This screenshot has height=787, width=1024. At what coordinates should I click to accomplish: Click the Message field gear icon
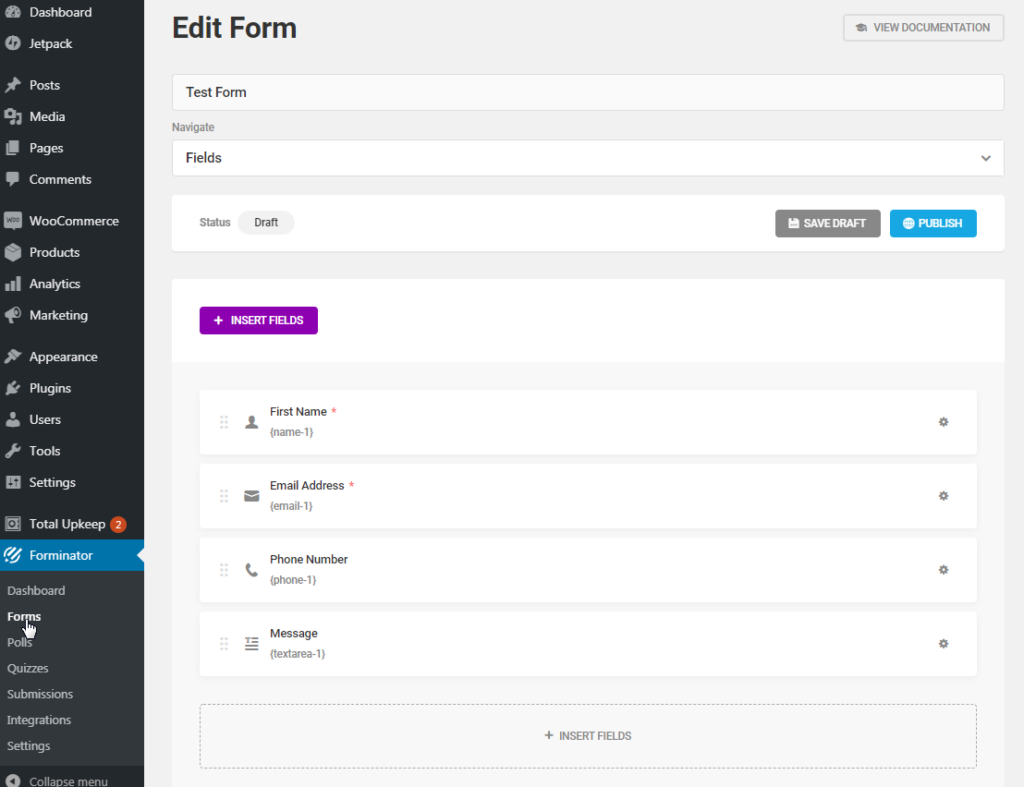(x=943, y=644)
